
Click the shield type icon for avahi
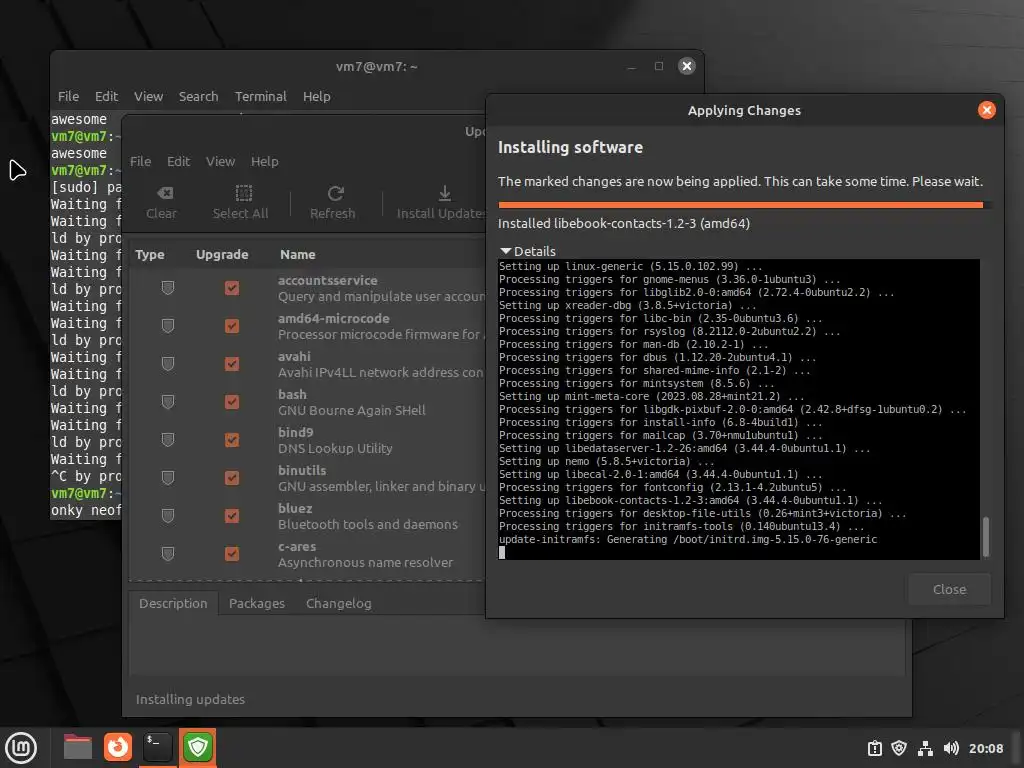click(x=168, y=364)
